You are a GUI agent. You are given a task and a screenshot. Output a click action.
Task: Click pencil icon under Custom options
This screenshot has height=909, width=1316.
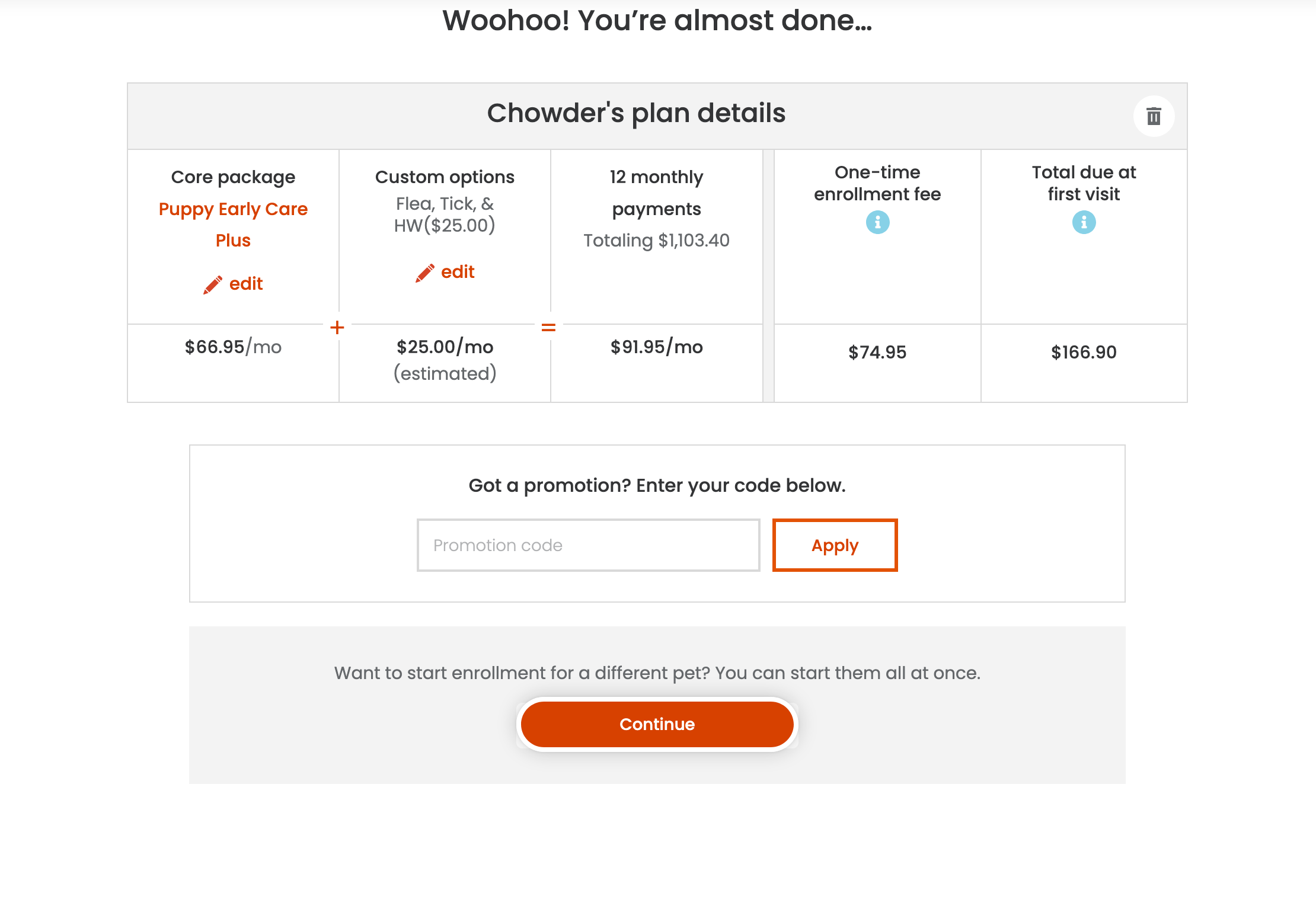[424, 273]
